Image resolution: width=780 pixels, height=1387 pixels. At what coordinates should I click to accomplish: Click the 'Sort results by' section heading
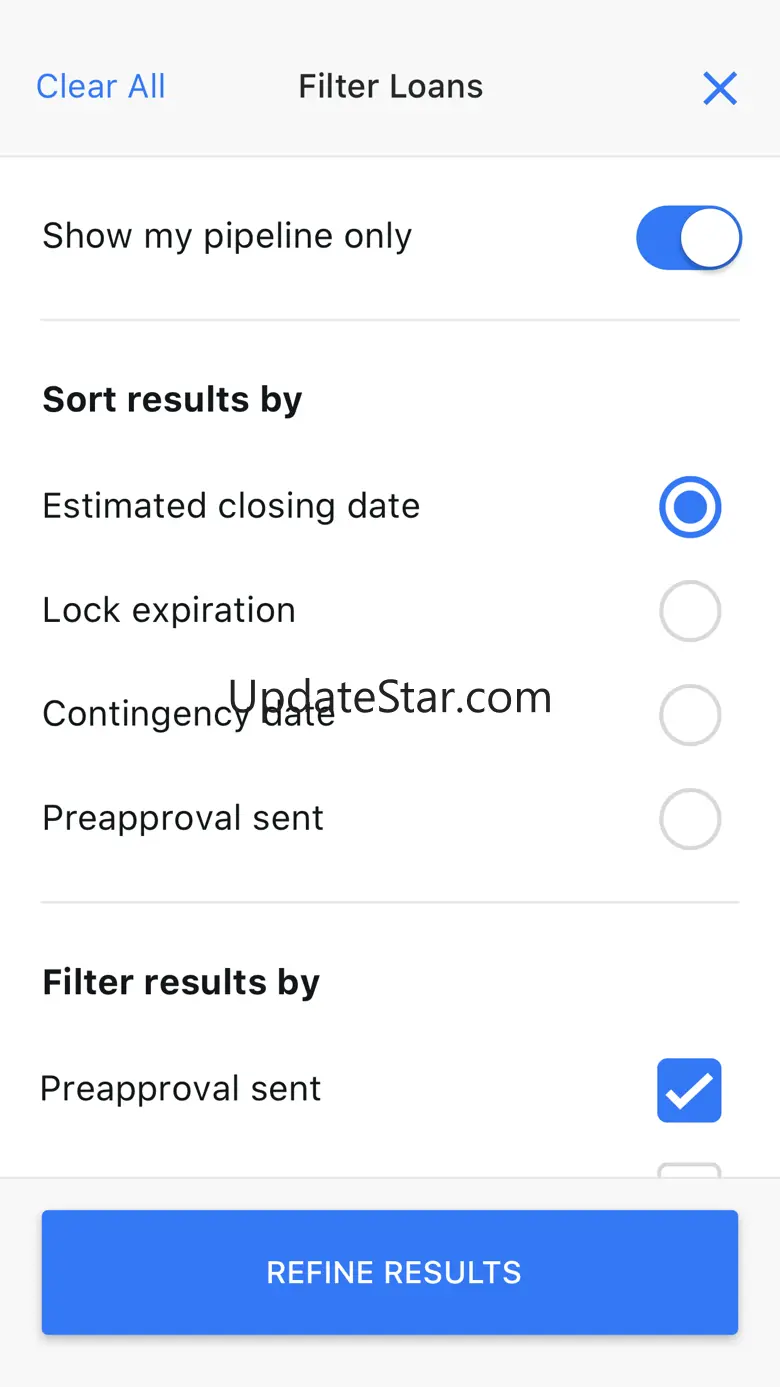coord(172,400)
